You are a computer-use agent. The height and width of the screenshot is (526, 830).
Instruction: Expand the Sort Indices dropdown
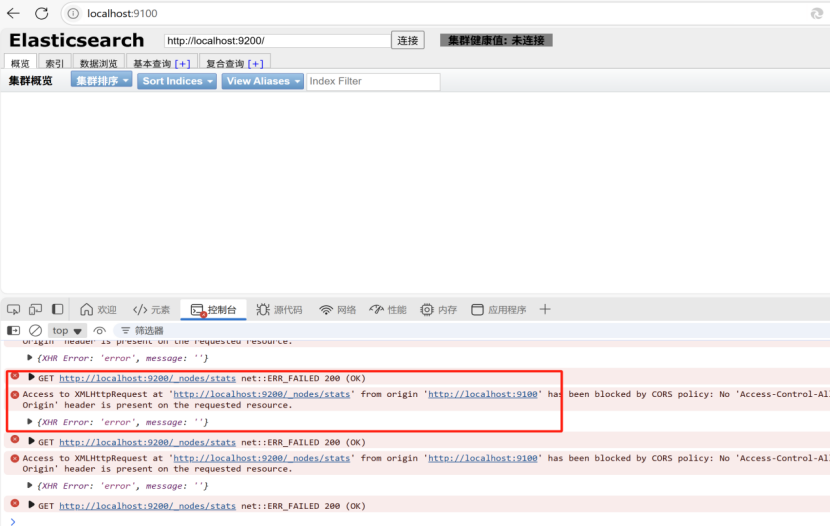coord(177,81)
